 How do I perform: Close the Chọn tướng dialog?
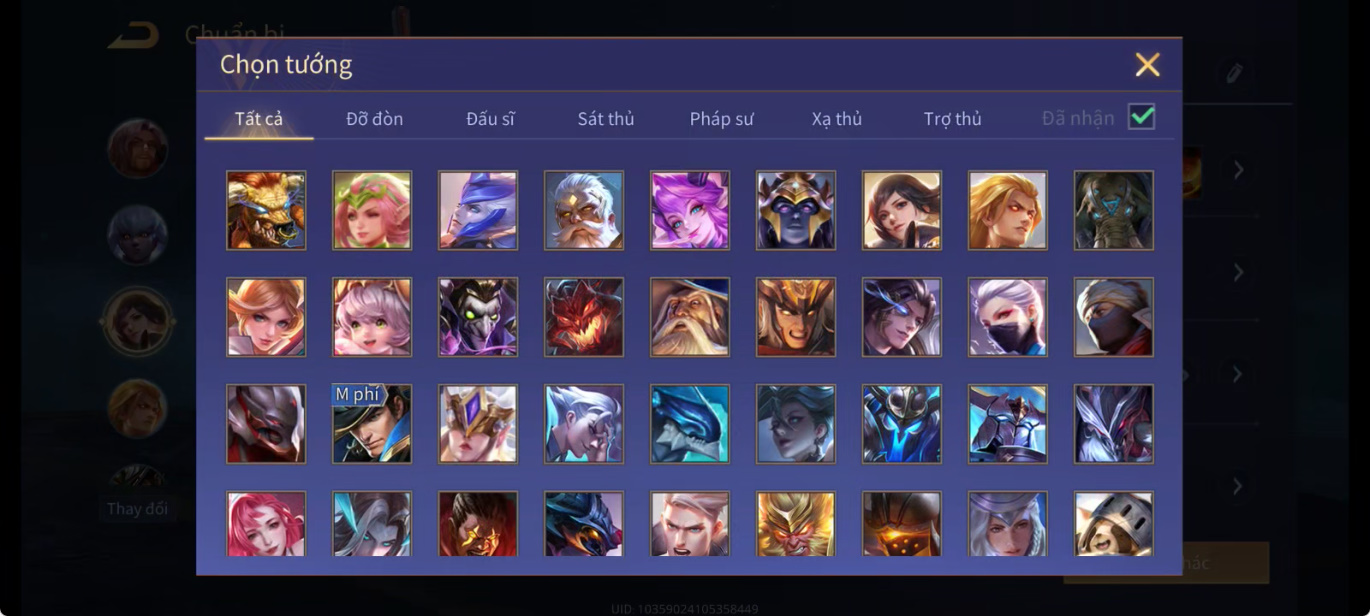pos(1147,65)
